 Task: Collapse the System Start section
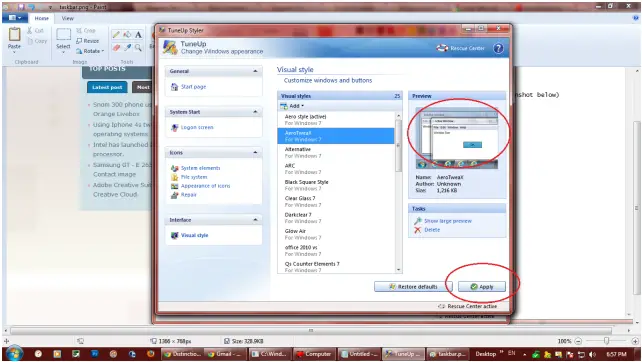point(255,112)
